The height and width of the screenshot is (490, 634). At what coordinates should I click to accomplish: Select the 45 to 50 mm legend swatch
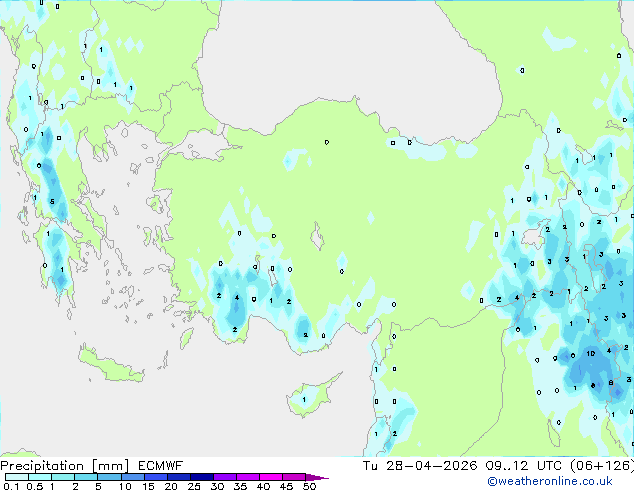[x=294, y=477]
